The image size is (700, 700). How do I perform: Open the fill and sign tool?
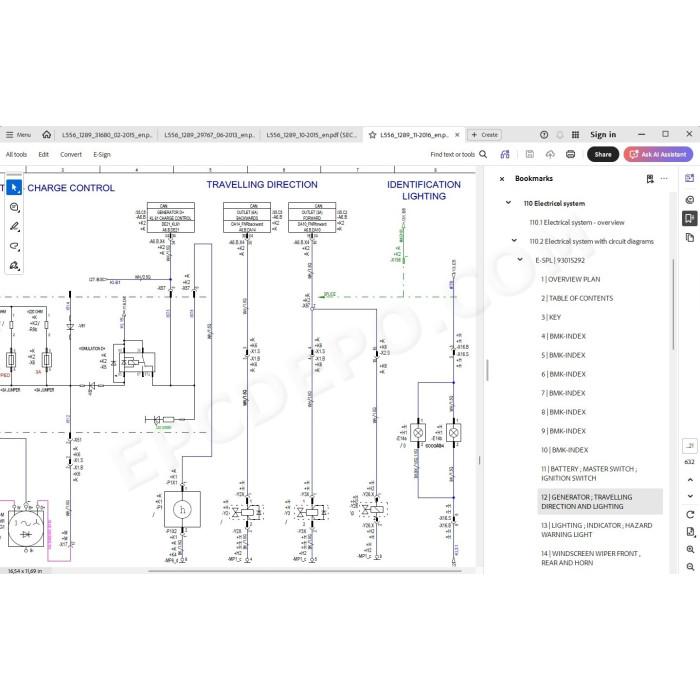pos(14,266)
